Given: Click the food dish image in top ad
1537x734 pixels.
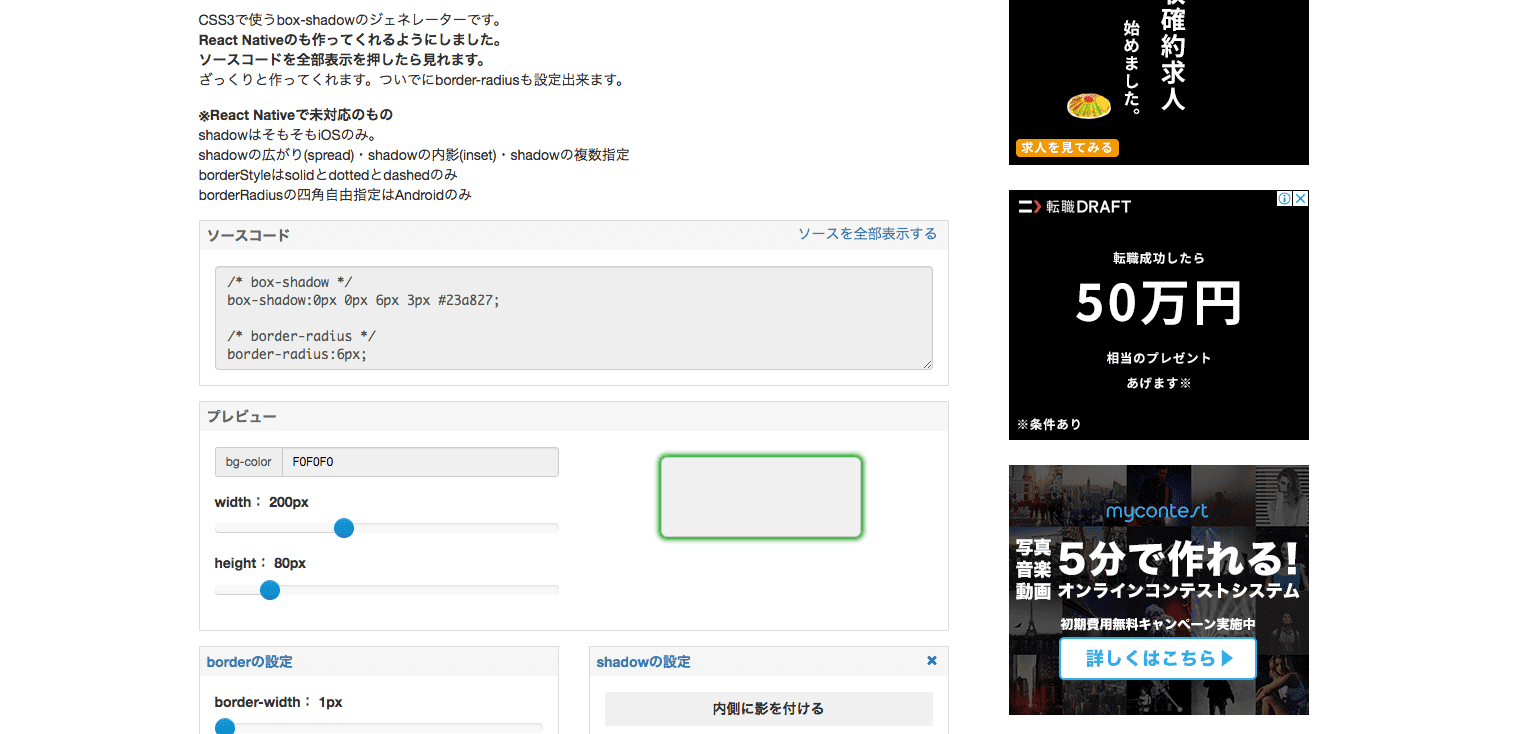Looking at the screenshot, I should coord(1089,105).
